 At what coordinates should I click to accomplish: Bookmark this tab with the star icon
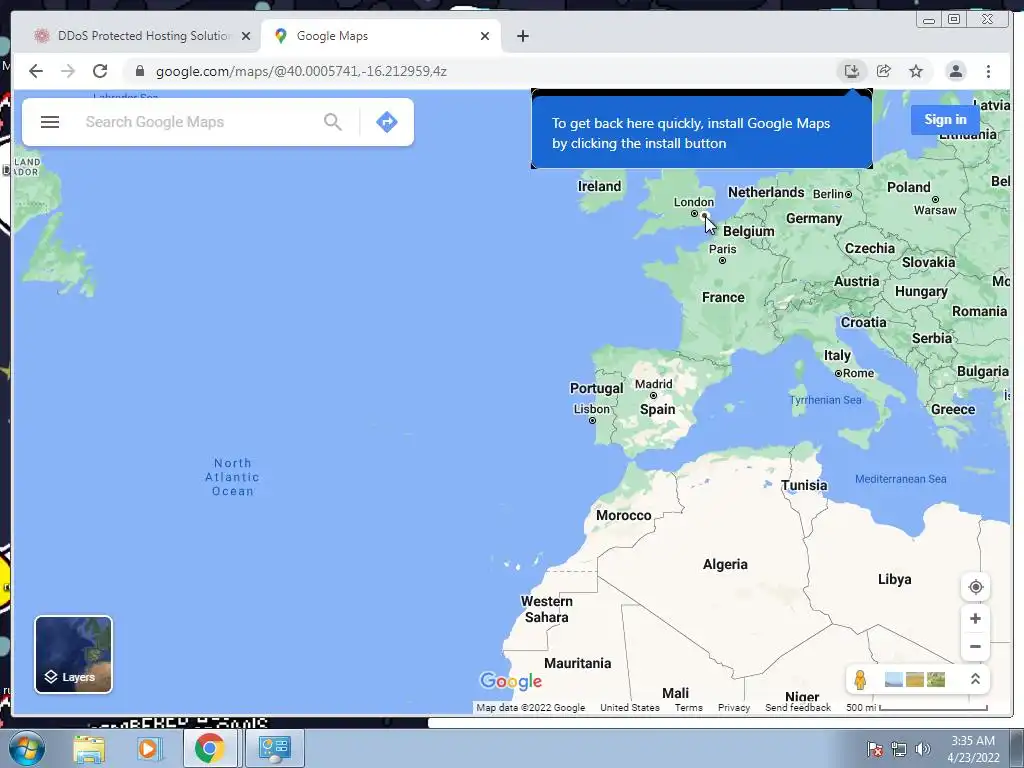(916, 71)
